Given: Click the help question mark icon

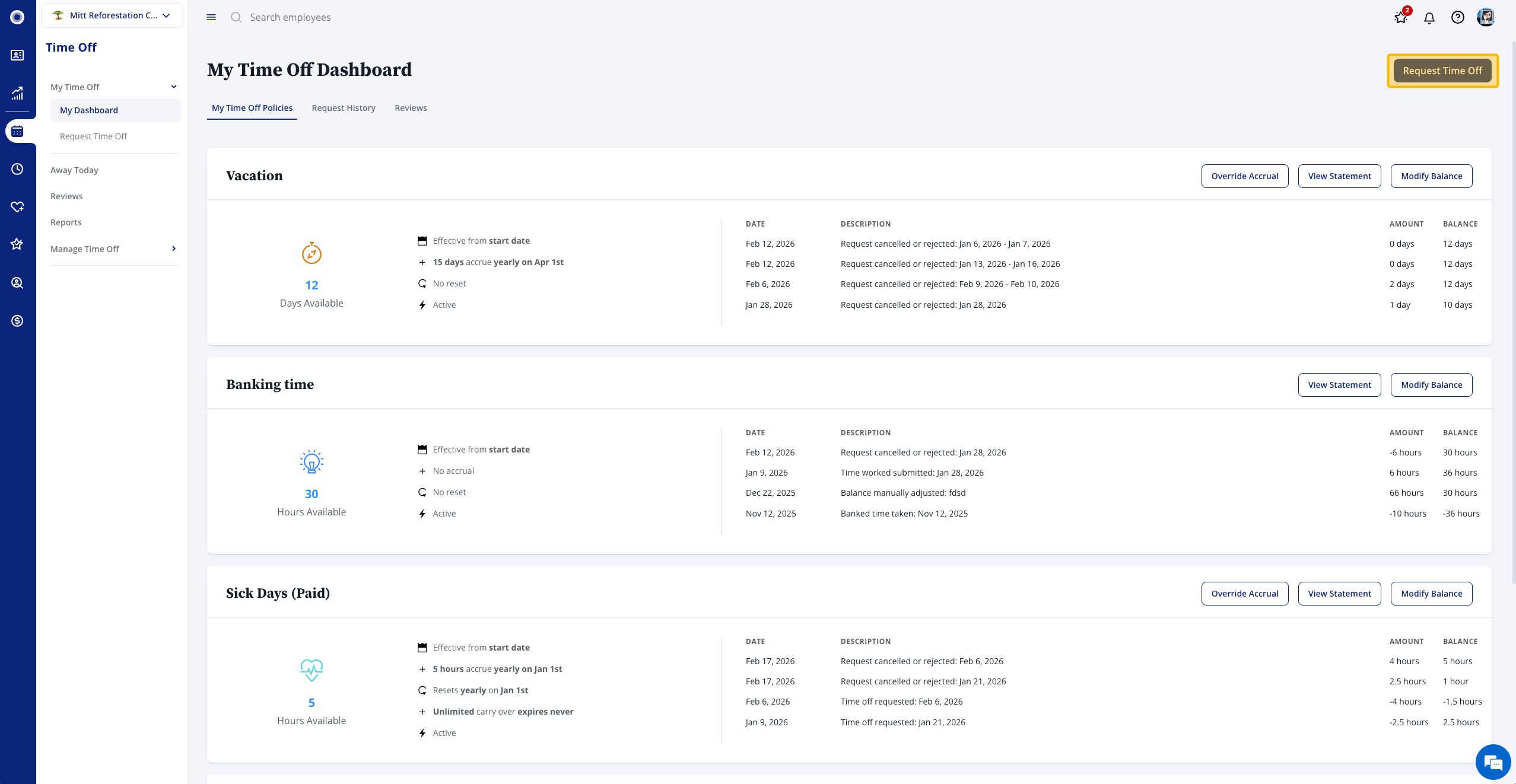Looking at the screenshot, I should click(1457, 18).
